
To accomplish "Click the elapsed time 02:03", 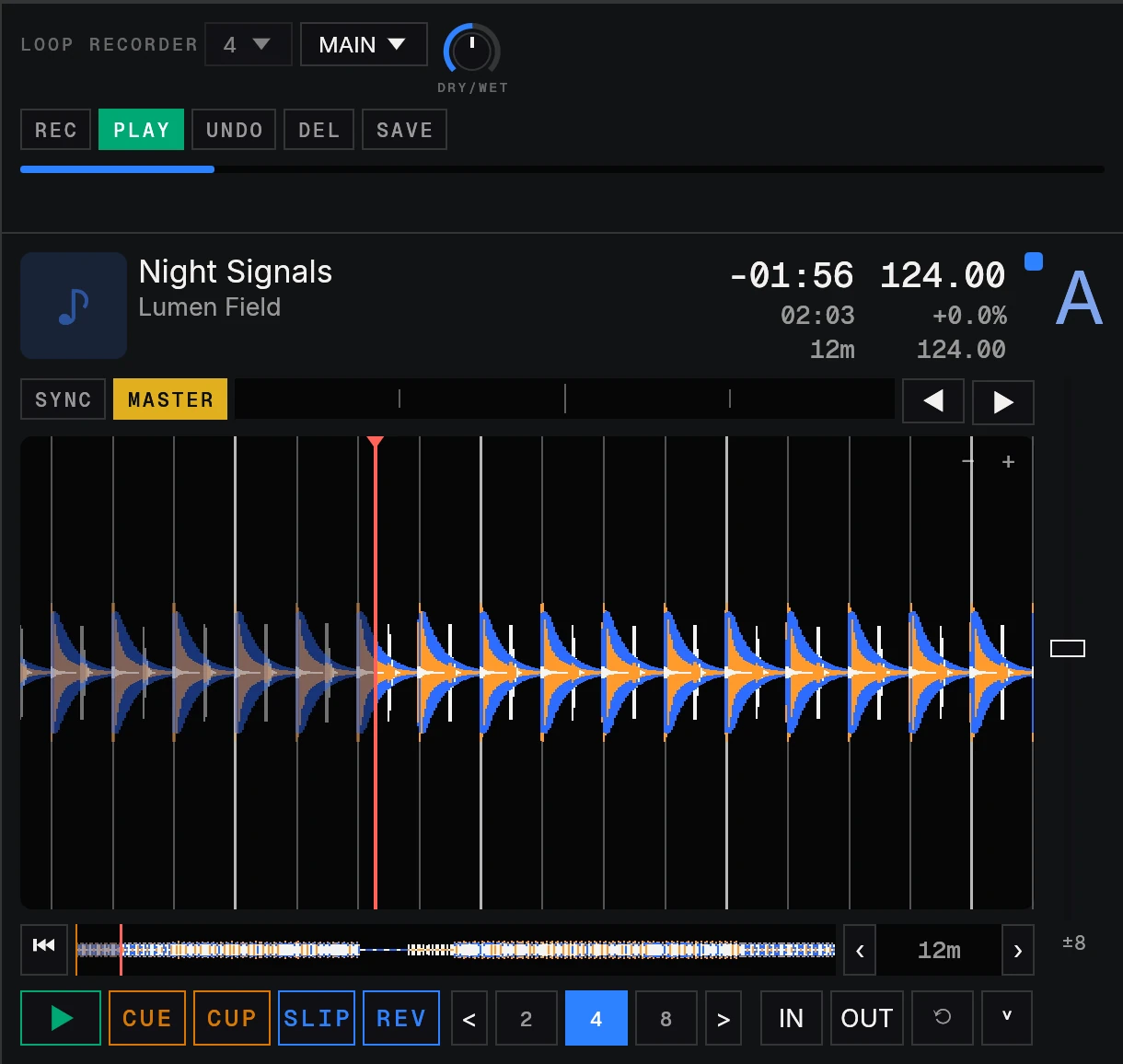I will click(x=817, y=316).
